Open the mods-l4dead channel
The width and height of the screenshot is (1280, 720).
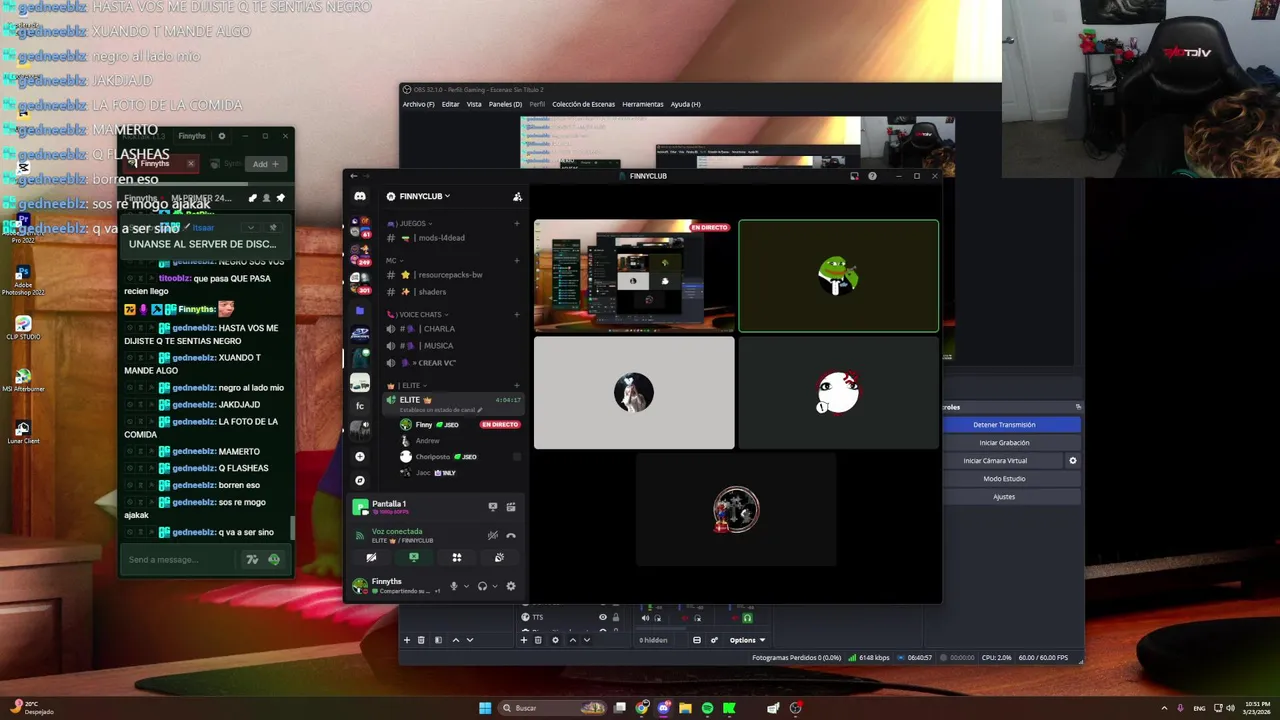(x=453, y=238)
